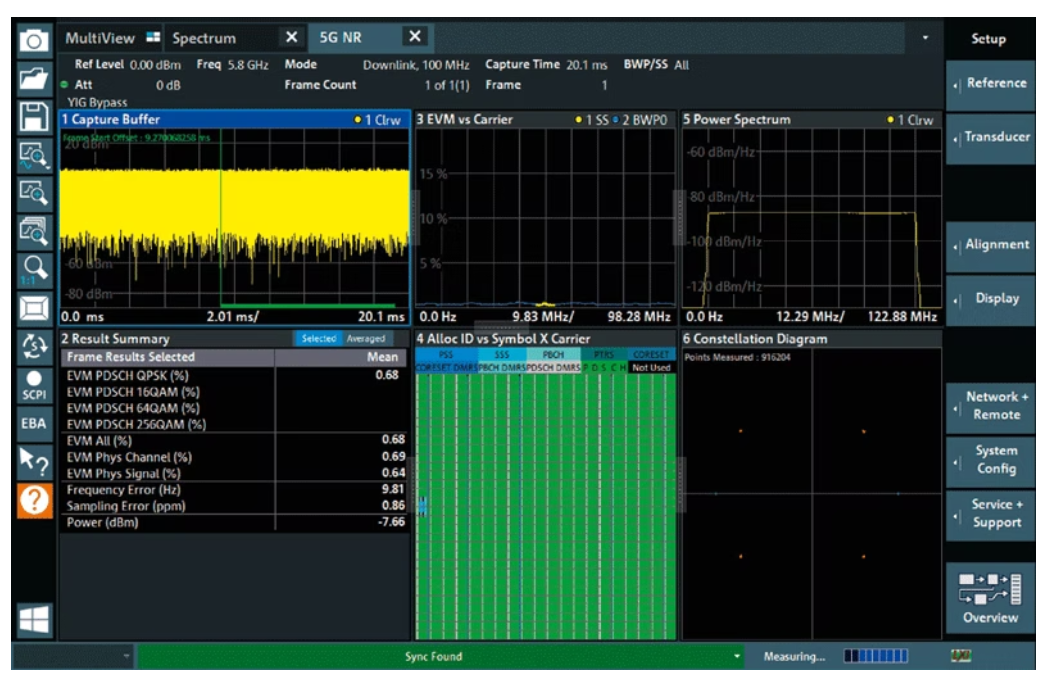The height and width of the screenshot is (683, 1046).
Task: Switch to the Spectrum tab
Action: (x=205, y=38)
